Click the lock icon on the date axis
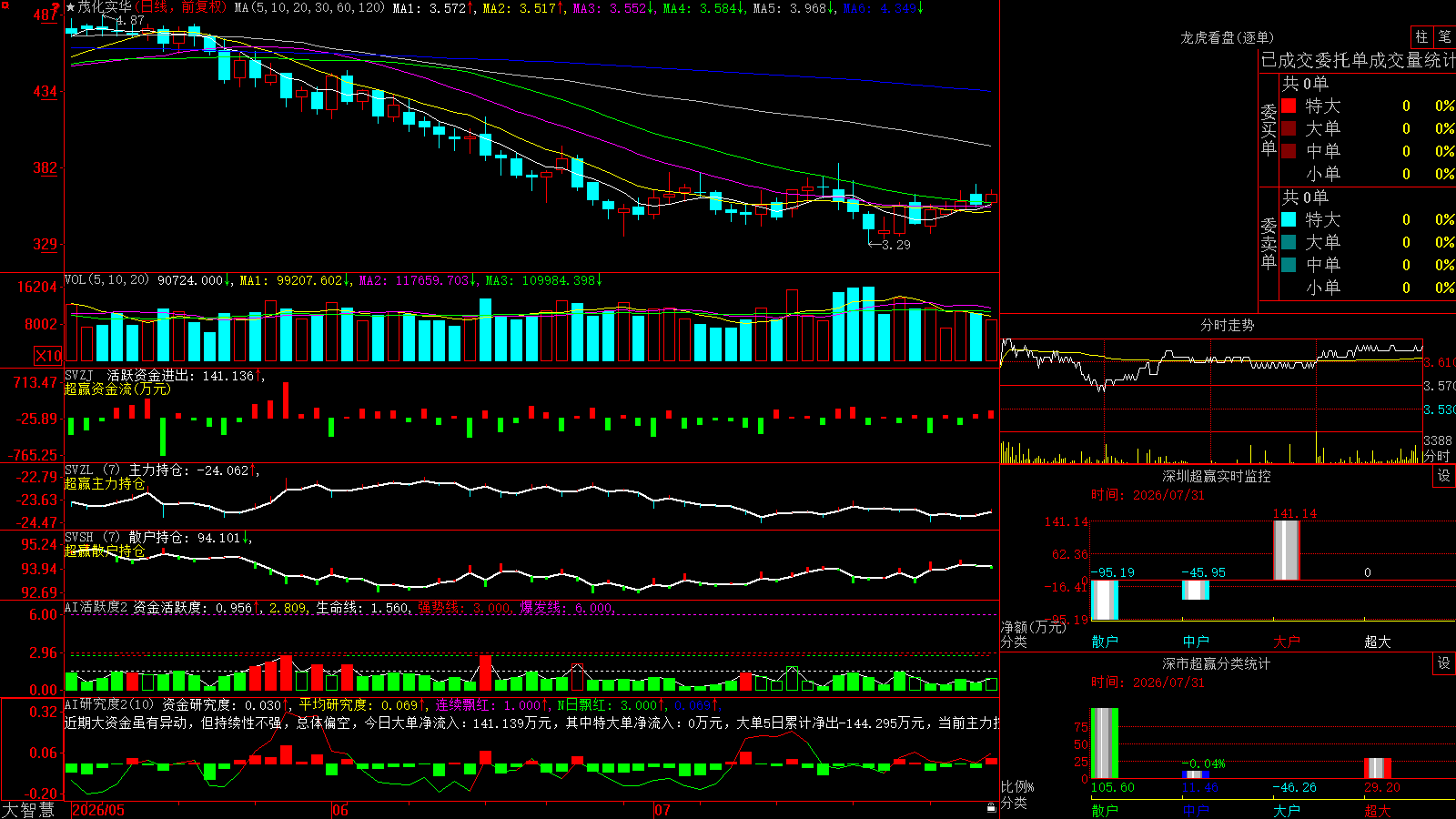1456x819 pixels. [x=992, y=807]
